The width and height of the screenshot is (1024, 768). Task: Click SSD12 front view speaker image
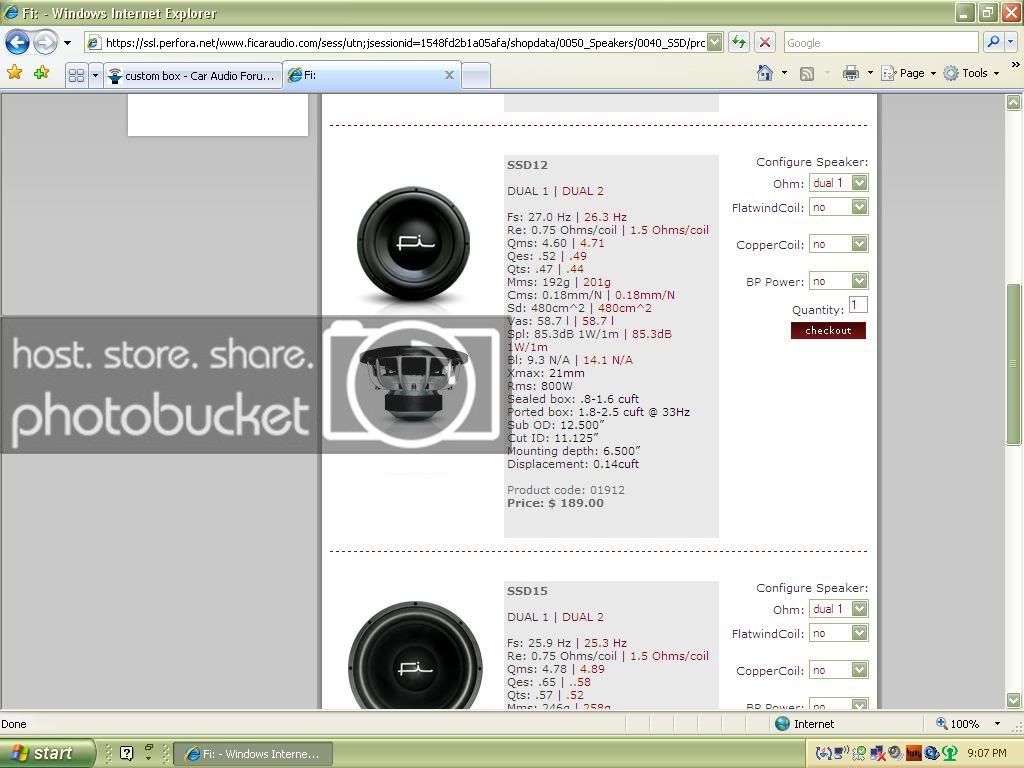pos(413,244)
